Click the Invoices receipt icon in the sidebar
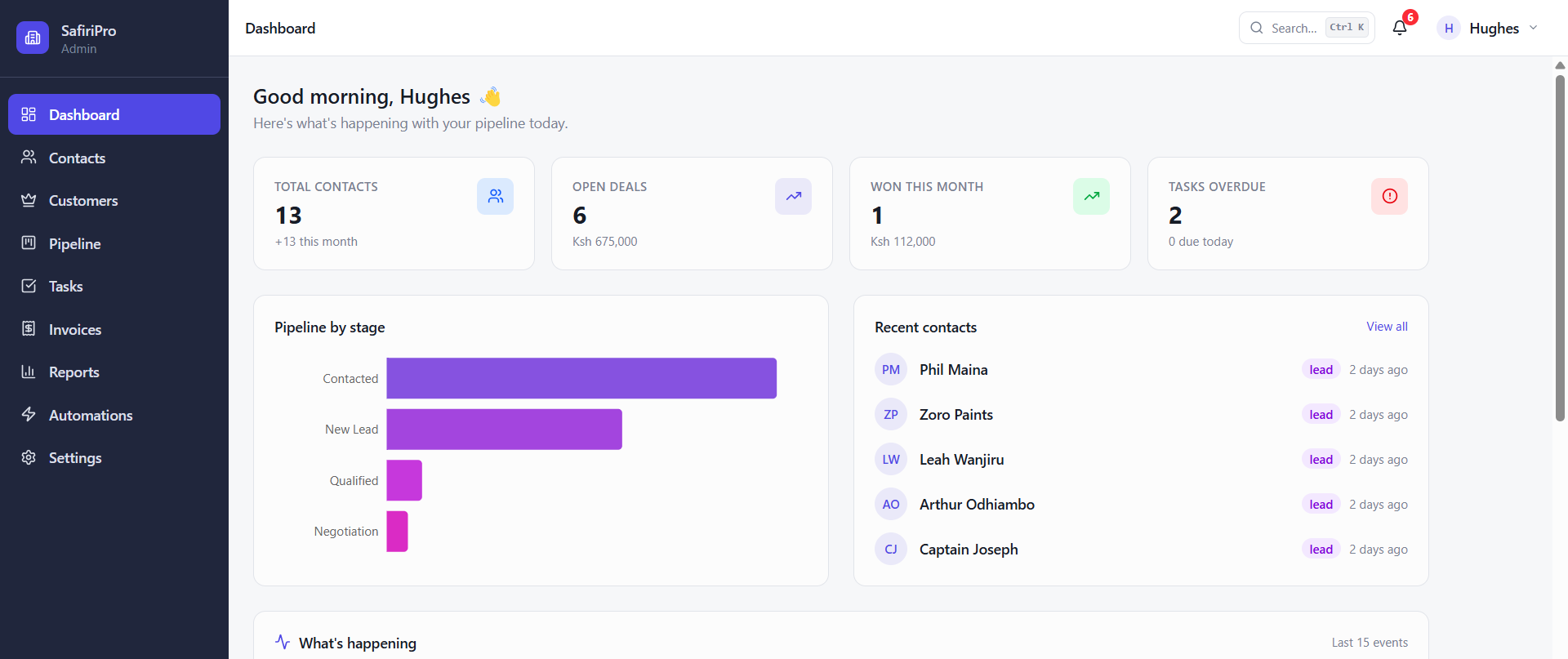Screen dimensions: 1568x659 [29, 329]
